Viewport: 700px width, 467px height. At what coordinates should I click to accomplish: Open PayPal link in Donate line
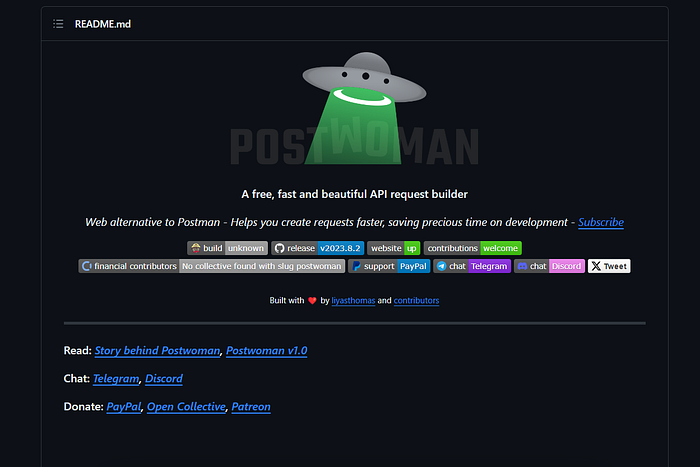pos(124,407)
